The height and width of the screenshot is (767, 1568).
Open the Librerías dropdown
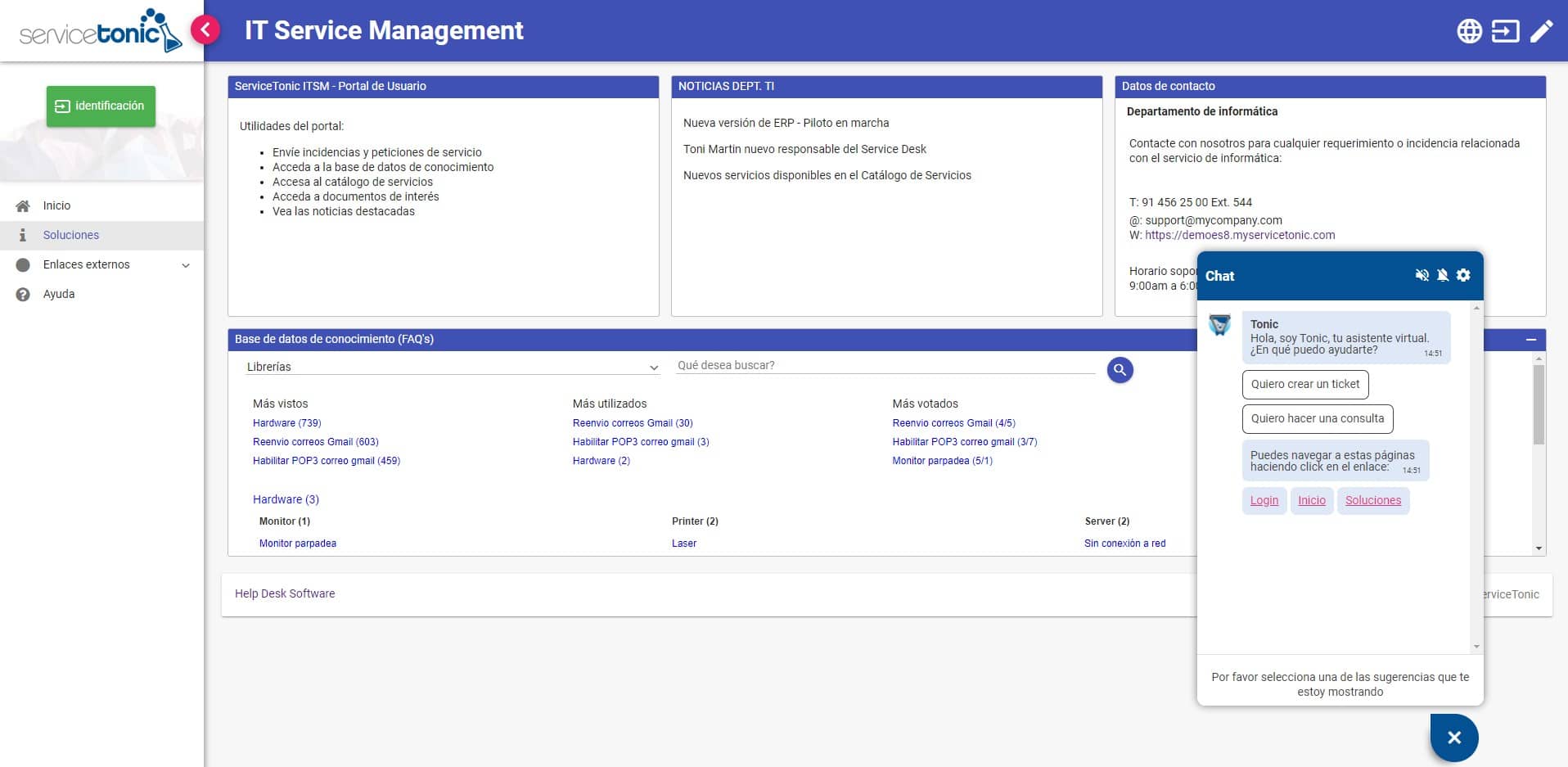click(453, 367)
